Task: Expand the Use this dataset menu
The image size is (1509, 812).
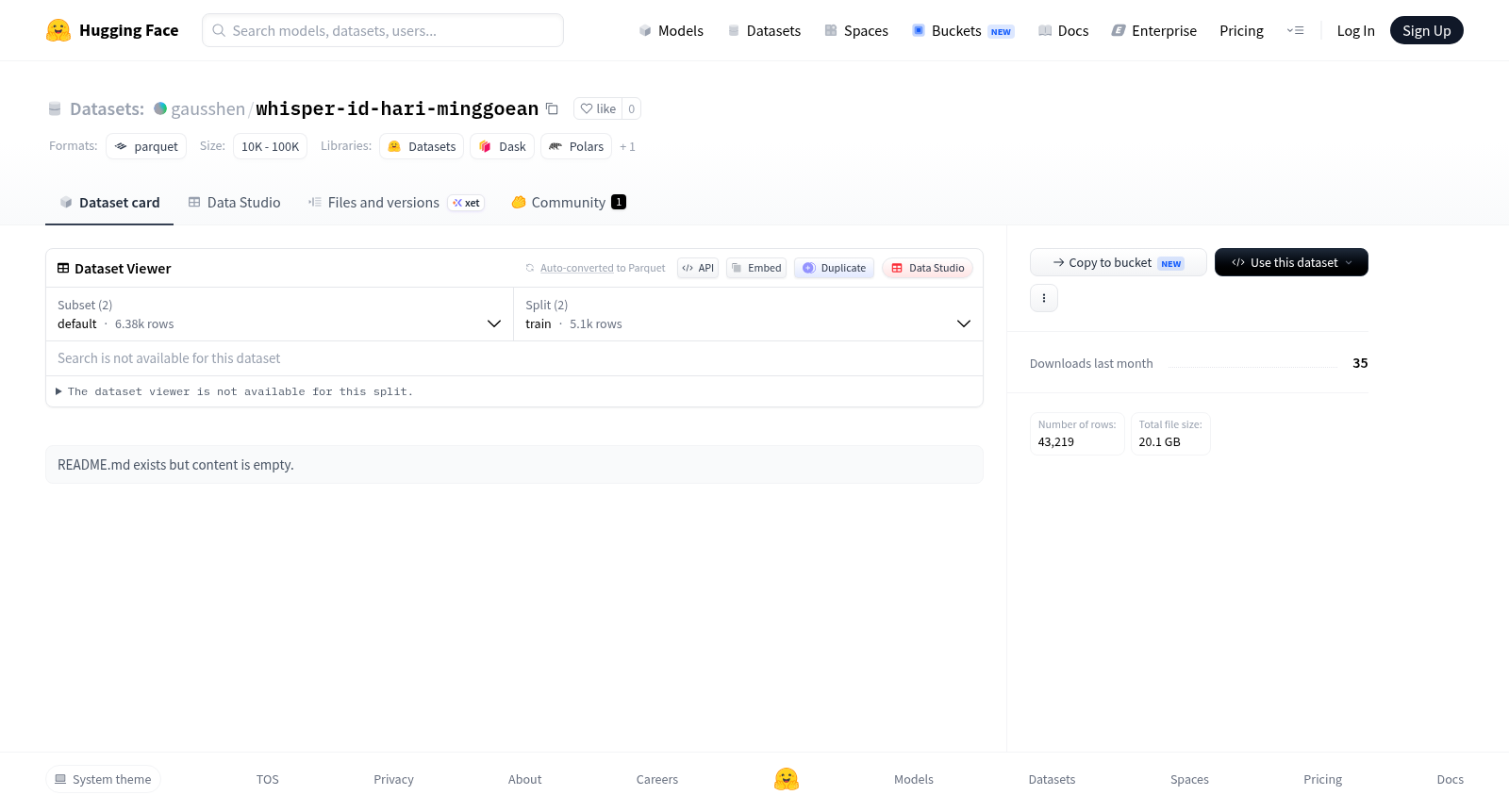Action: [x=1291, y=262]
